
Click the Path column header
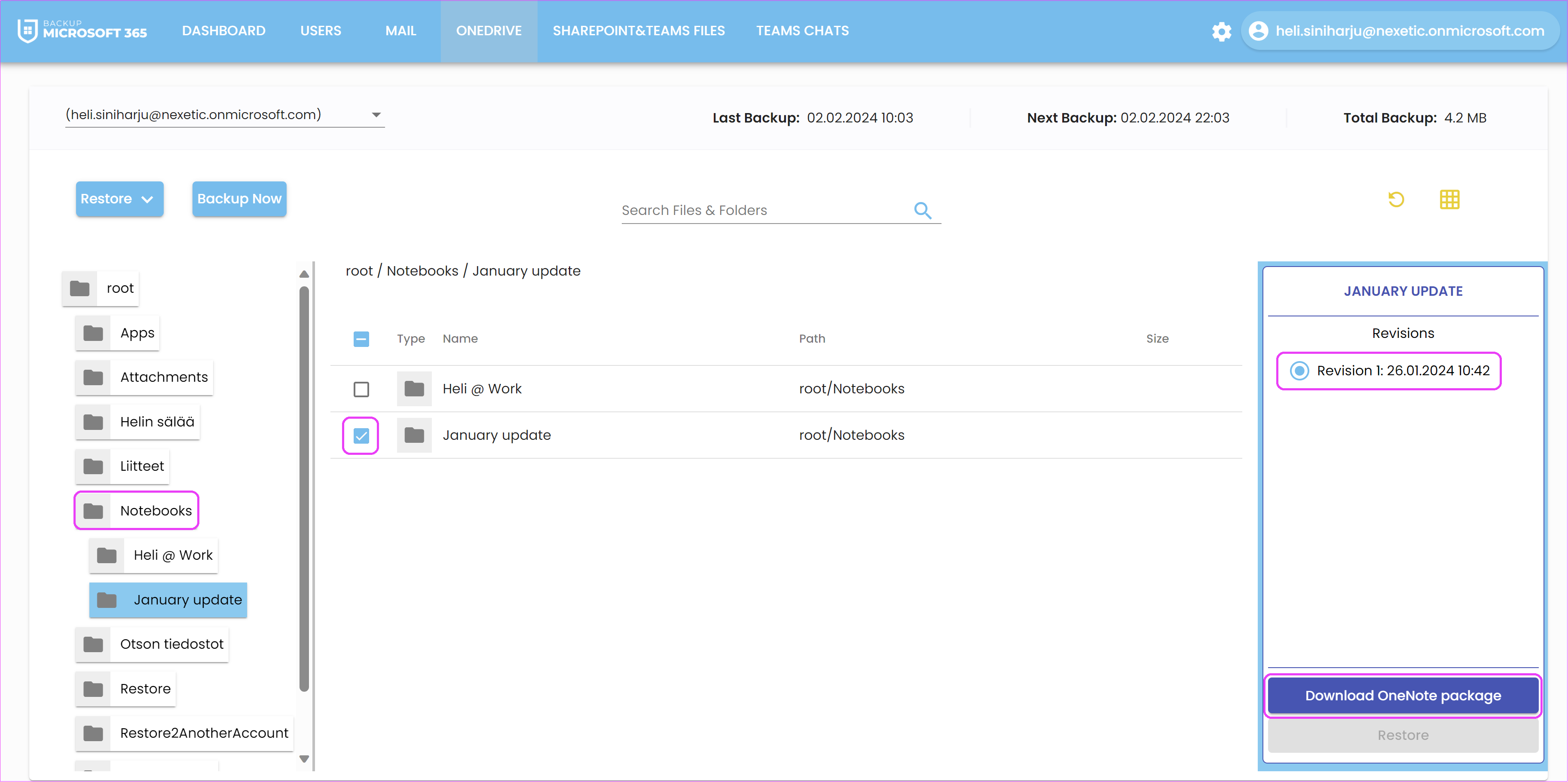811,339
